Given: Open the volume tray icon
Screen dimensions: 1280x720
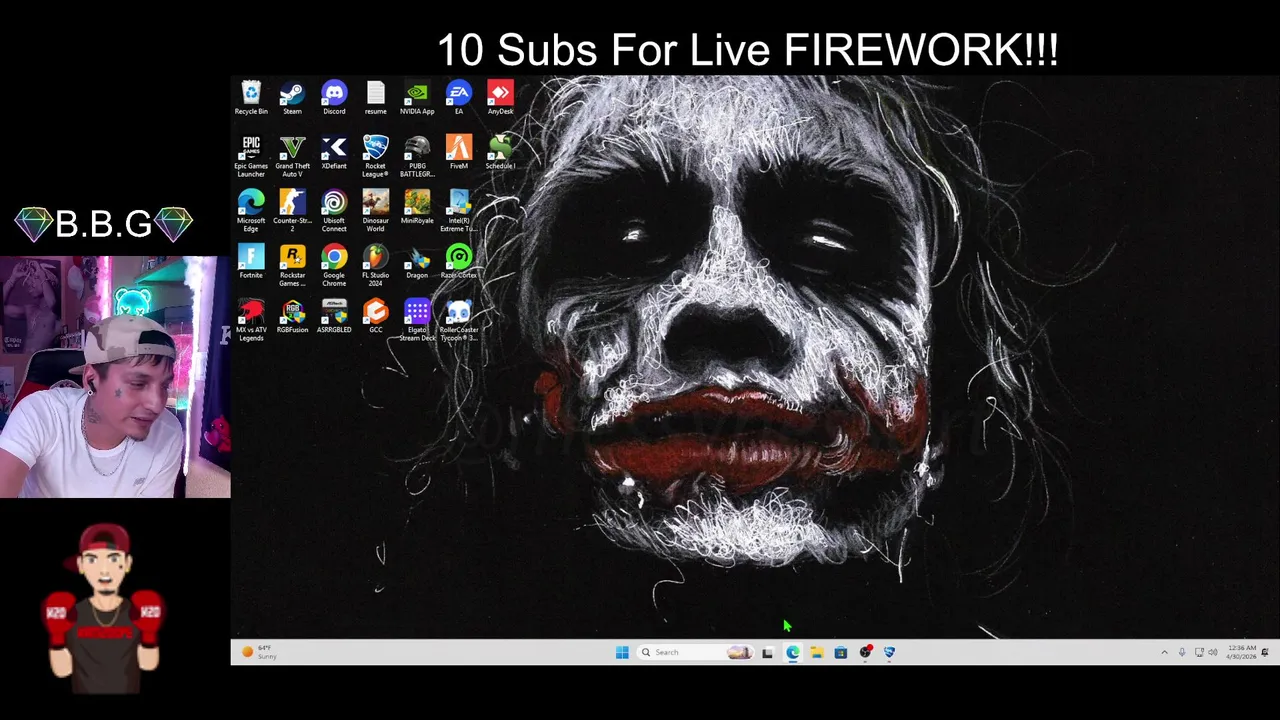Looking at the screenshot, I should [x=1213, y=652].
